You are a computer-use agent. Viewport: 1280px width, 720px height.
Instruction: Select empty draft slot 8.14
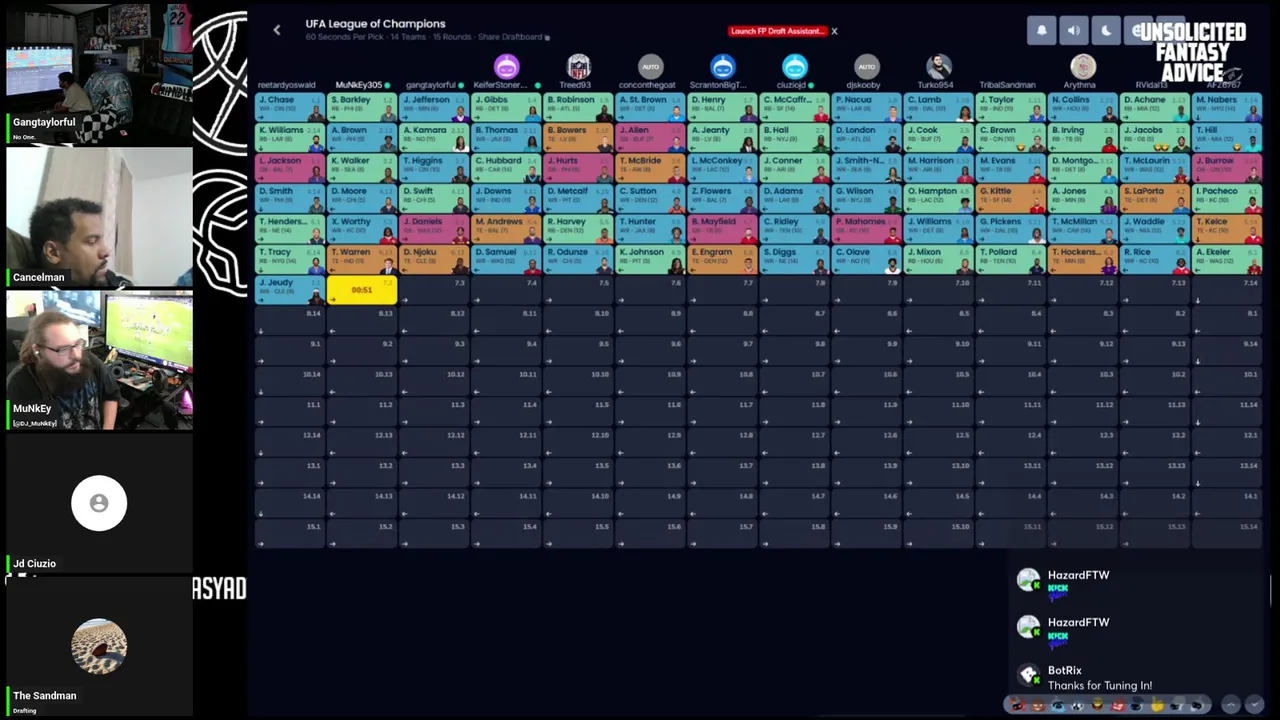coord(291,321)
